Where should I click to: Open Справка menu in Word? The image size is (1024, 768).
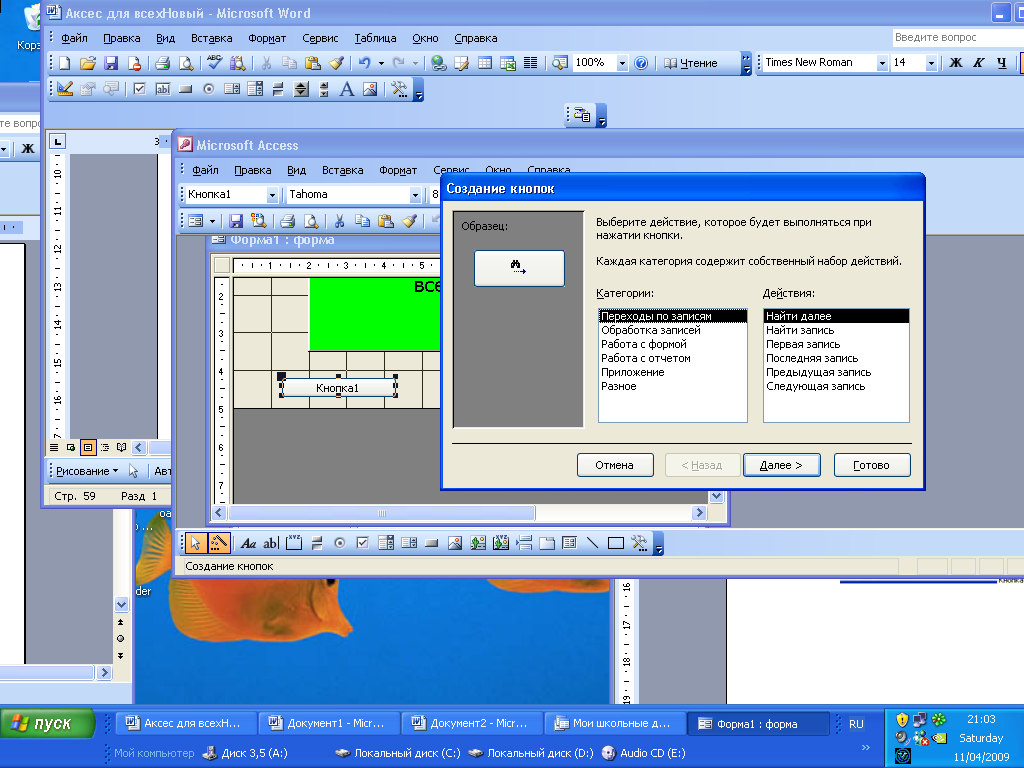point(476,38)
